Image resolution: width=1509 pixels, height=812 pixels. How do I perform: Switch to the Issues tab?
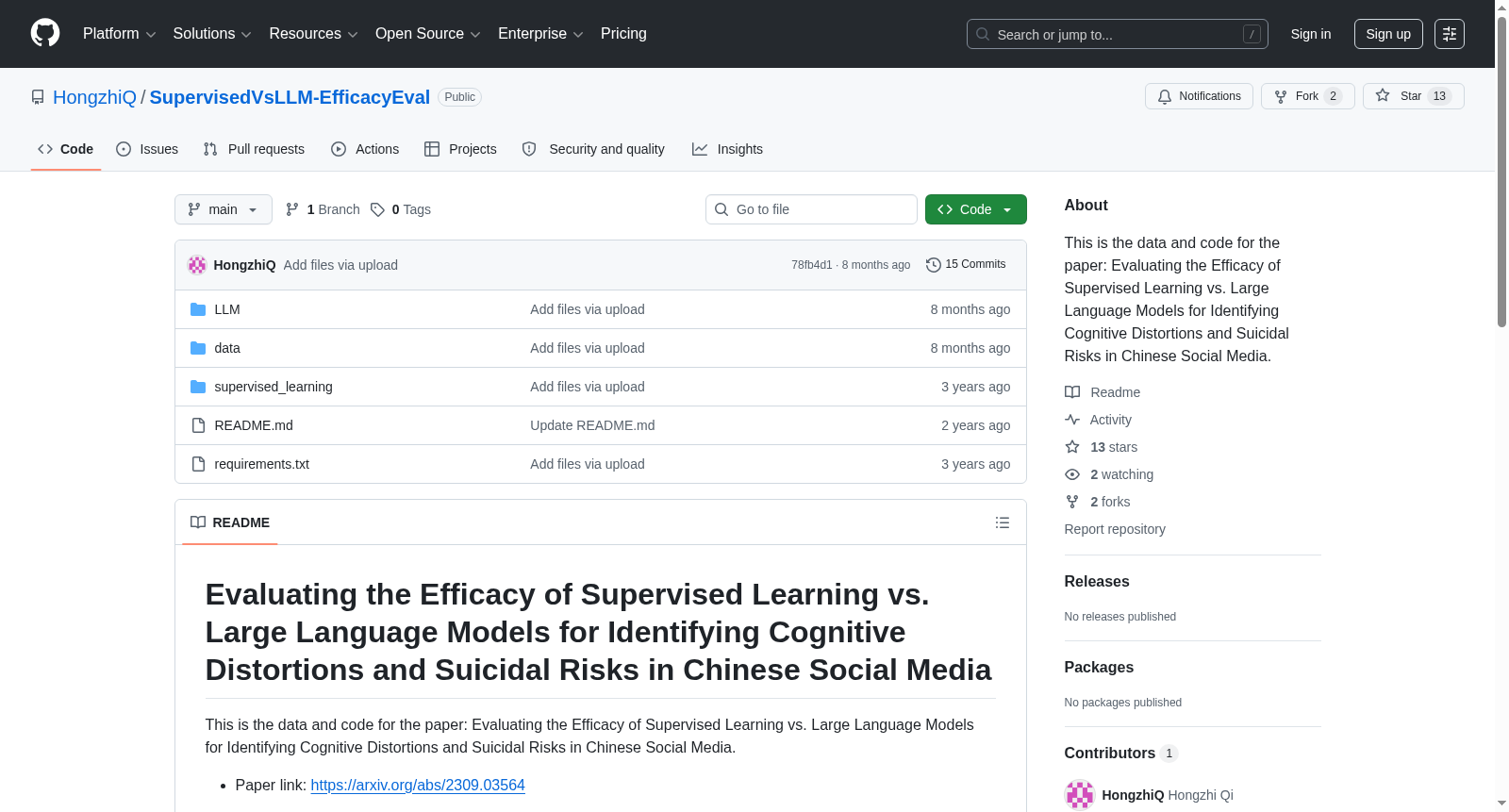click(147, 149)
